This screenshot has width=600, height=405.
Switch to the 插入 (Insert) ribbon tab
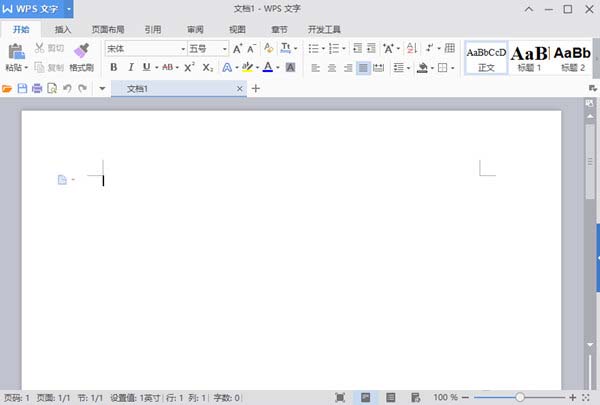[63, 30]
